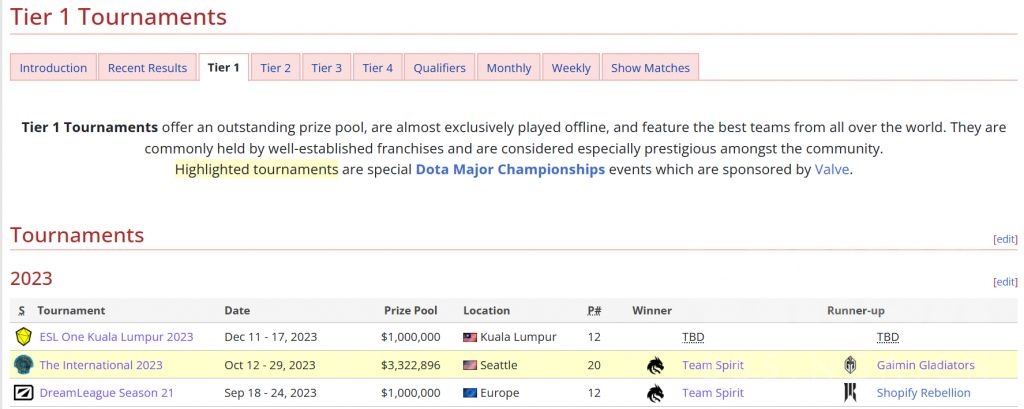
Task: Open the Dota Major Championships link
Action: [510, 169]
